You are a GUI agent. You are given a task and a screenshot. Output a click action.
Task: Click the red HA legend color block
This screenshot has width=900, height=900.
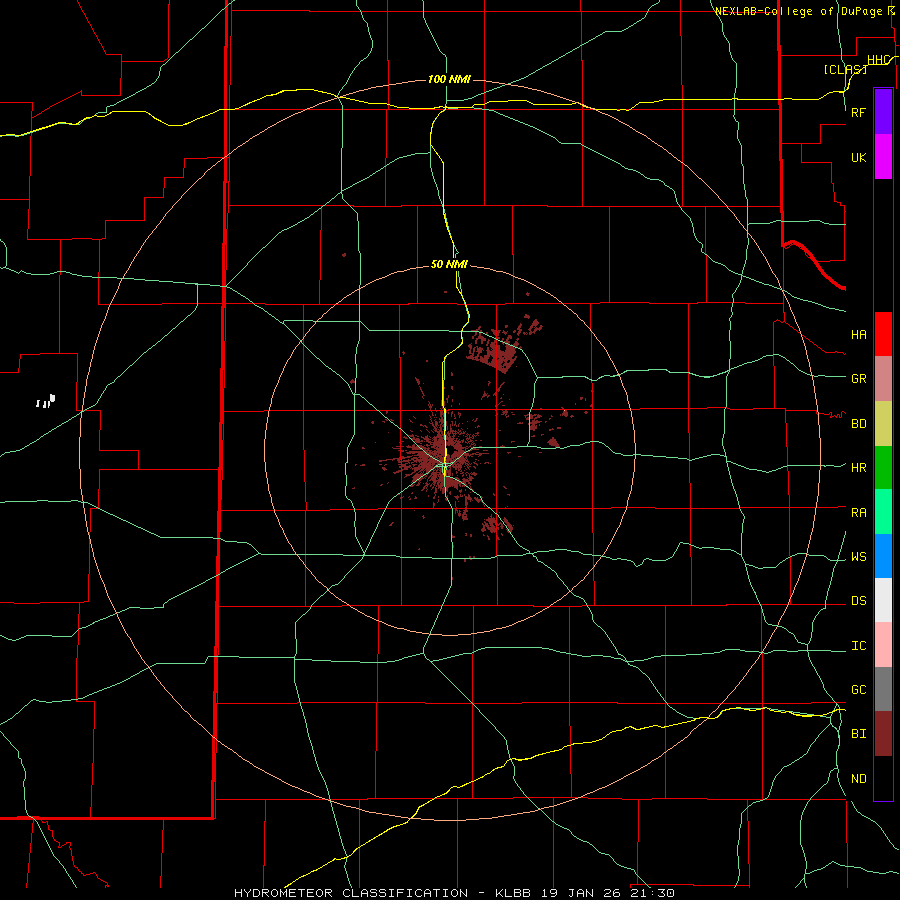tap(883, 334)
